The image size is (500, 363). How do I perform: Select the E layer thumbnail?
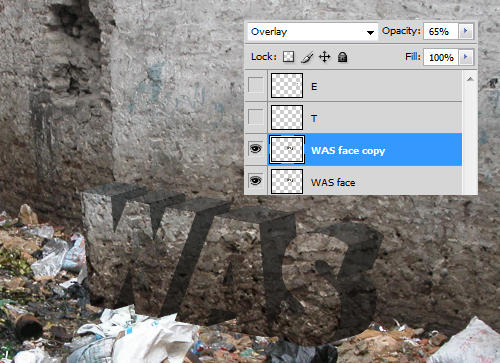287,86
